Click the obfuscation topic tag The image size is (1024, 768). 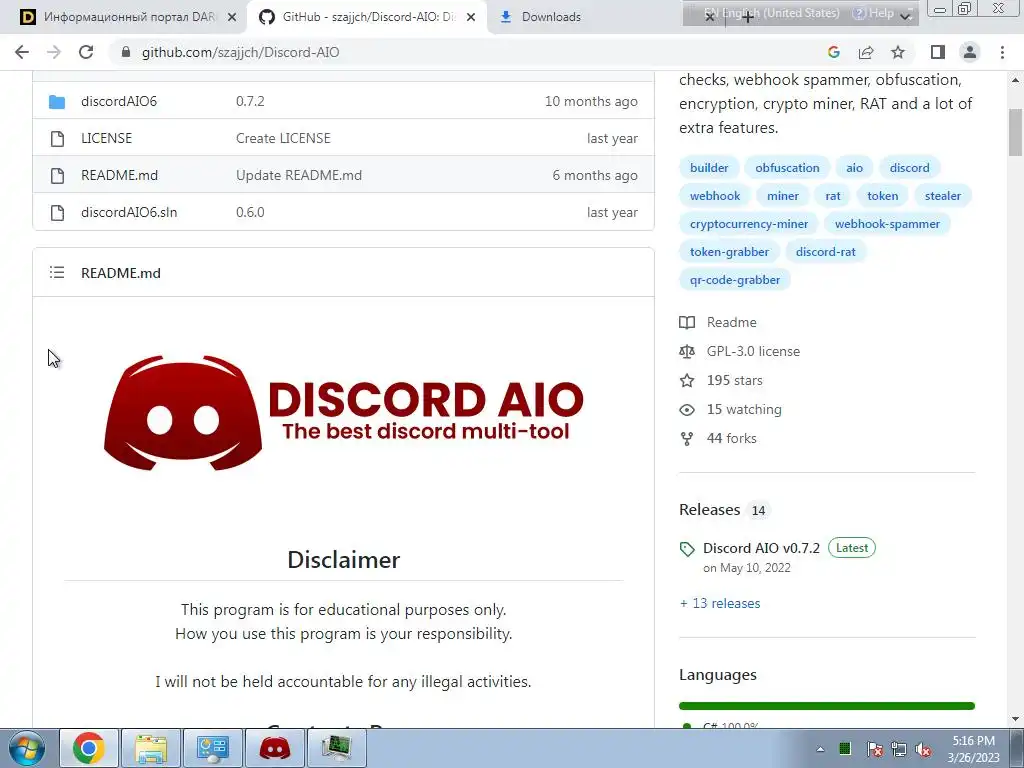(x=787, y=168)
